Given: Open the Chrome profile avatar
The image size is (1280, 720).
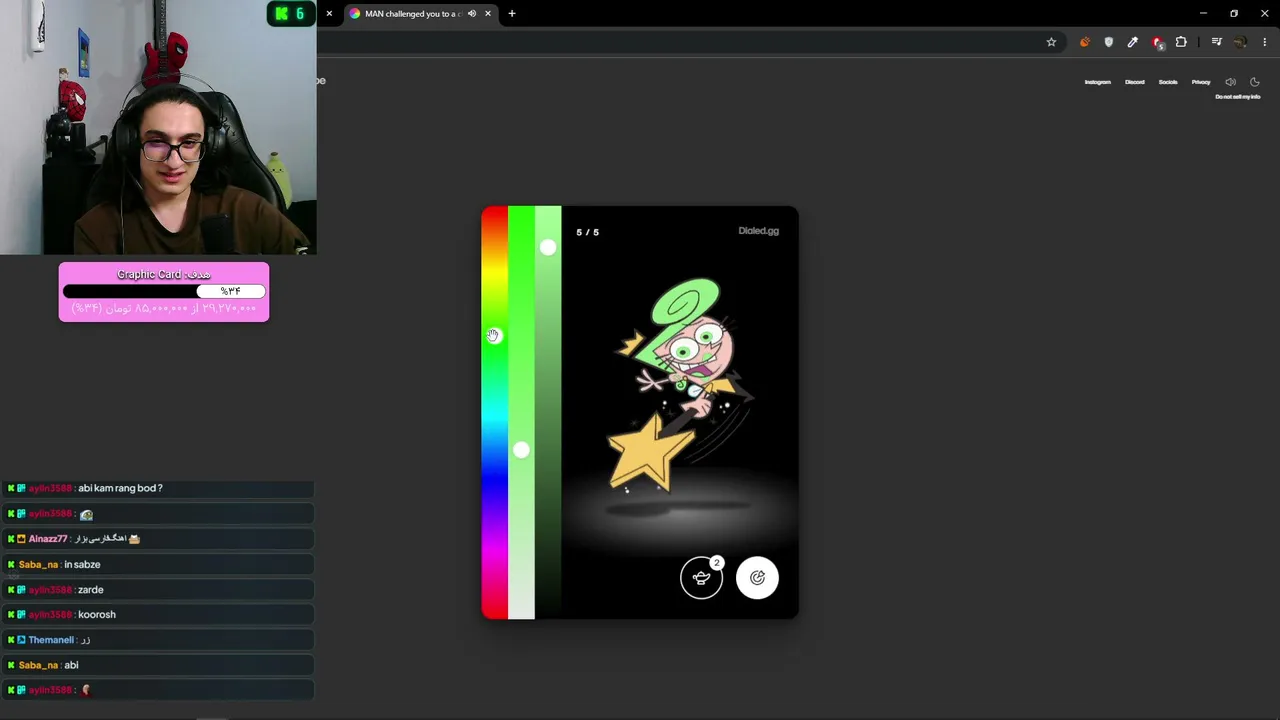Looking at the screenshot, I should 1240,42.
